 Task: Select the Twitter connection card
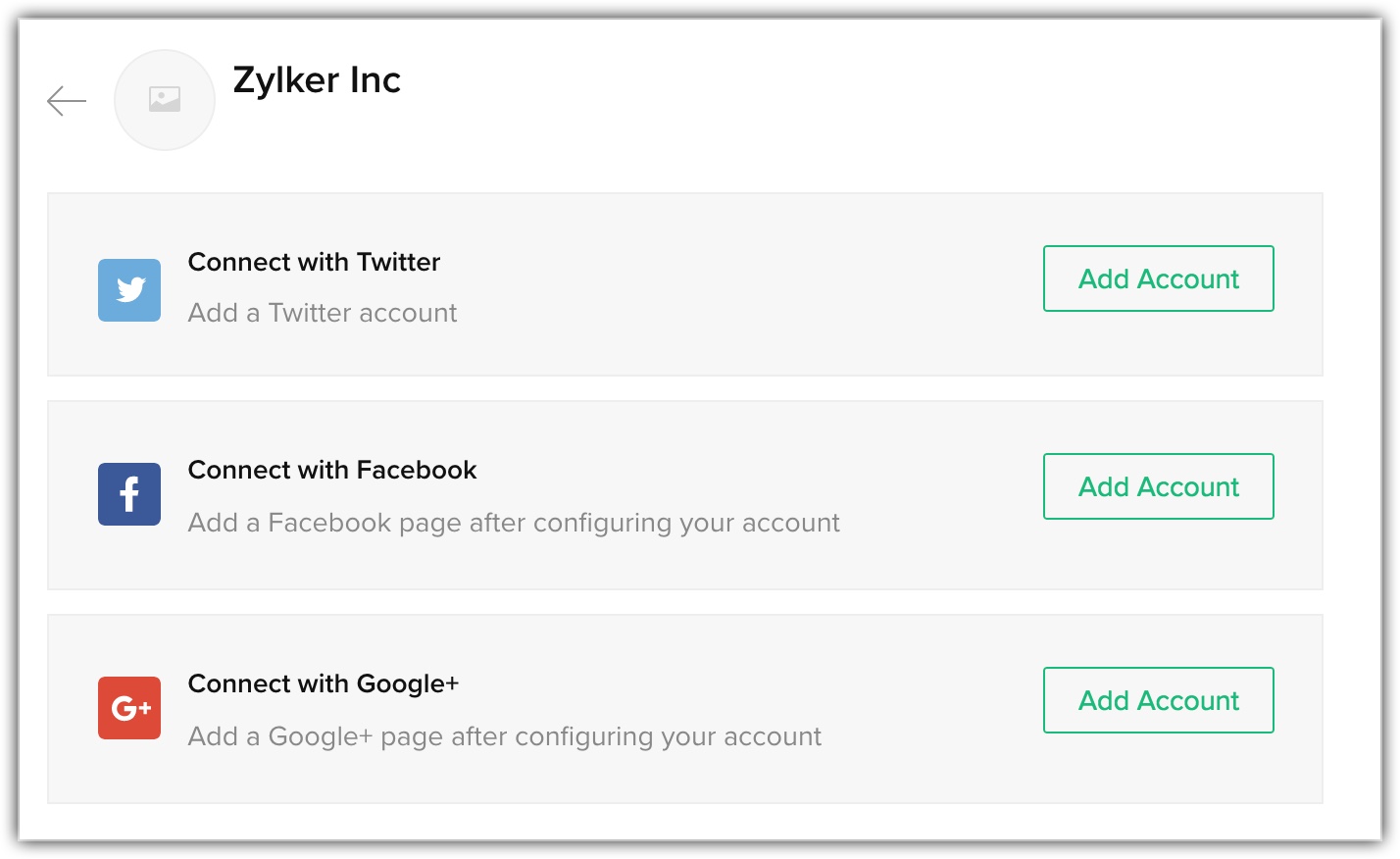[x=685, y=284]
